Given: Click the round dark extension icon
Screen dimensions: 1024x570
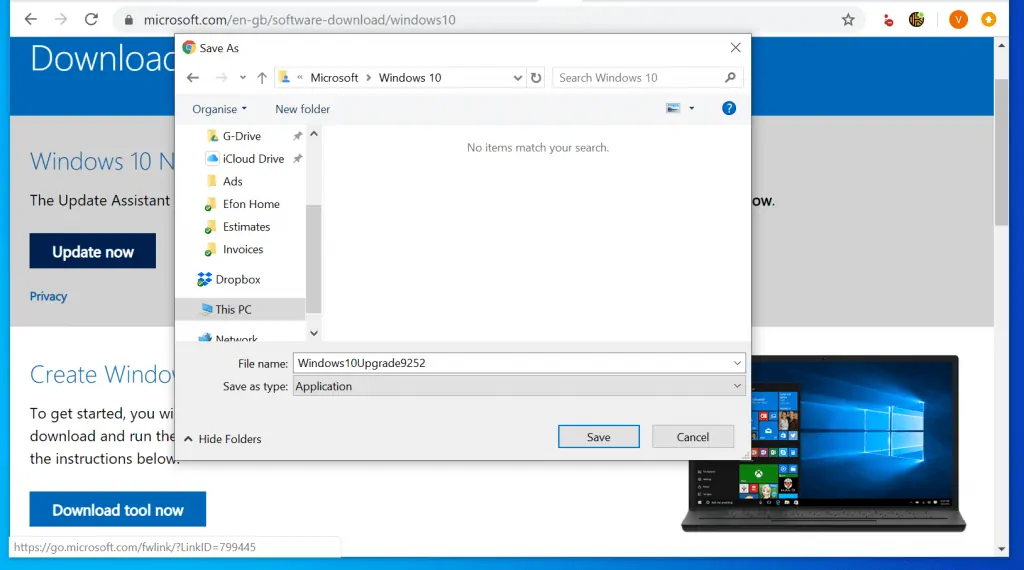Looking at the screenshot, I should (x=916, y=20).
